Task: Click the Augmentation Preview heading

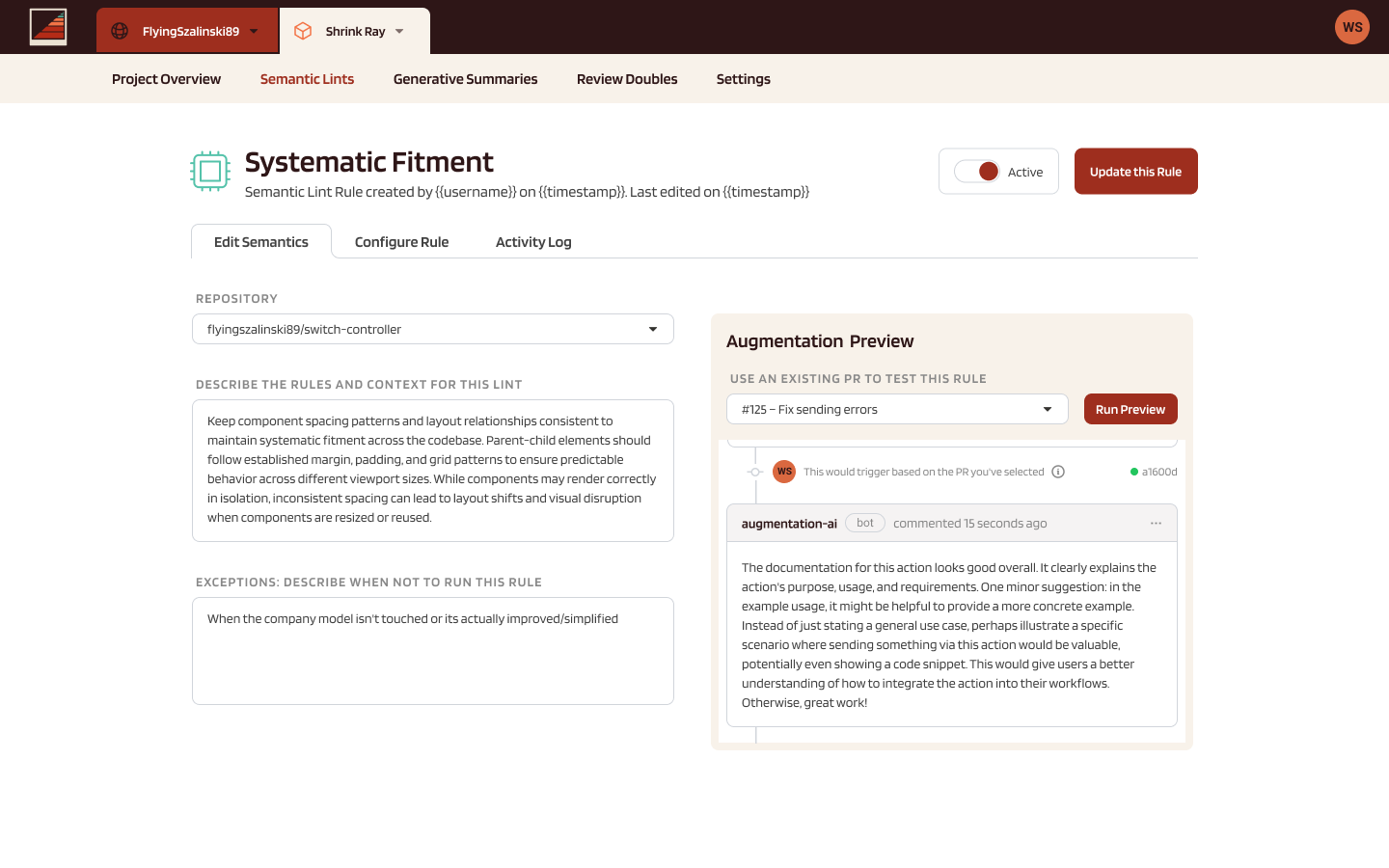Action: [820, 341]
